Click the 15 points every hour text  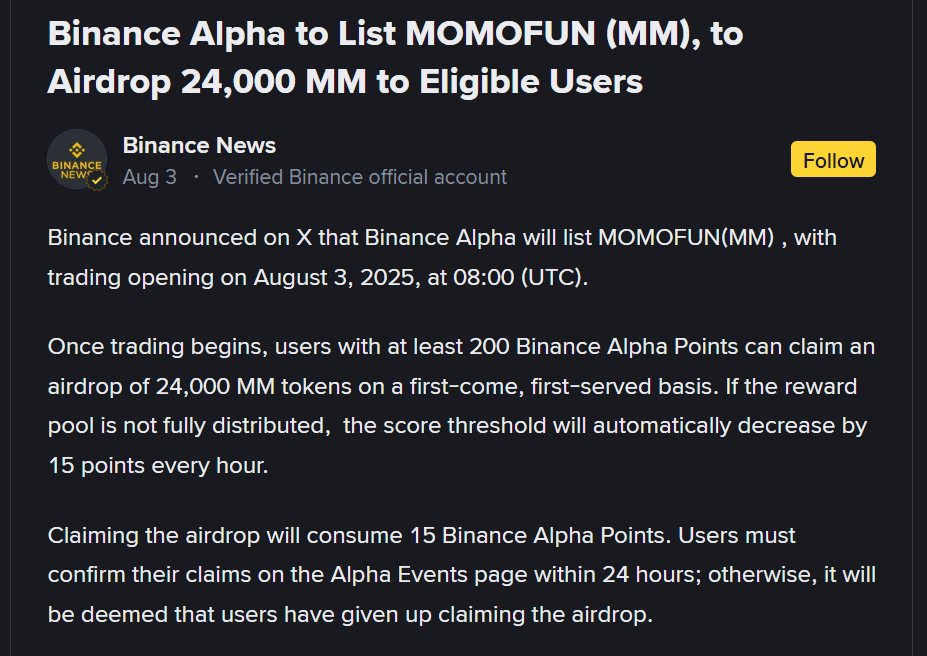158,466
